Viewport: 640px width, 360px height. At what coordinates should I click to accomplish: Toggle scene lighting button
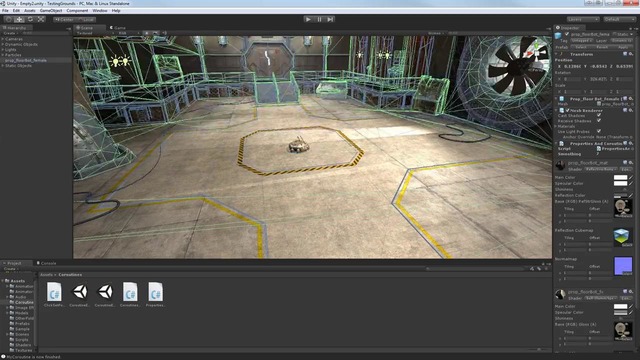[147, 33]
